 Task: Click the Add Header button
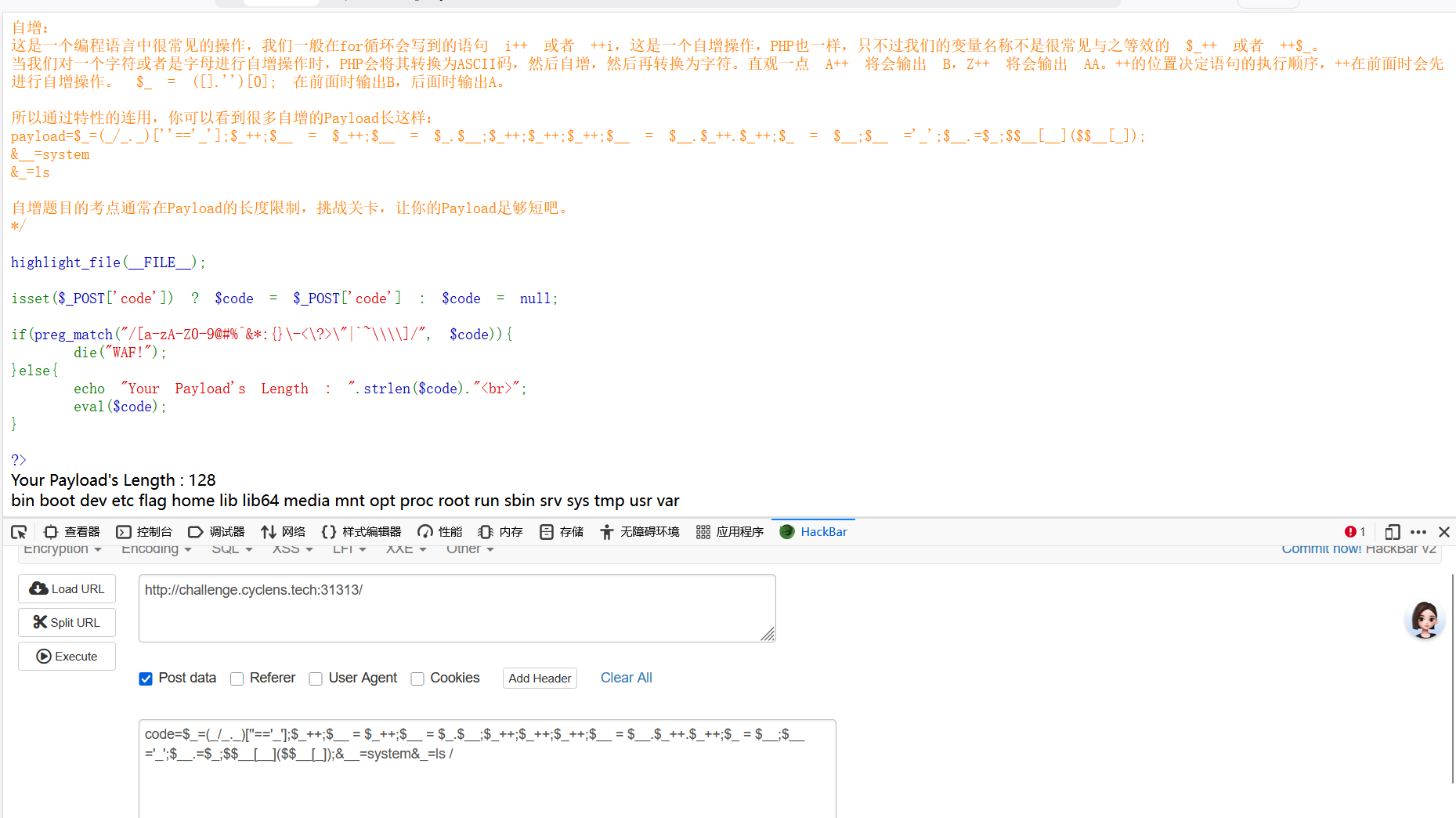tap(540, 679)
